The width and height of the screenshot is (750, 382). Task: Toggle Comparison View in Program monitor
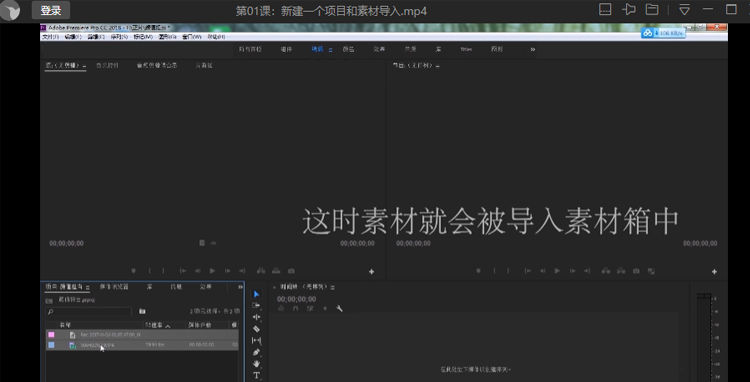pyautogui.click(x=651, y=271)
